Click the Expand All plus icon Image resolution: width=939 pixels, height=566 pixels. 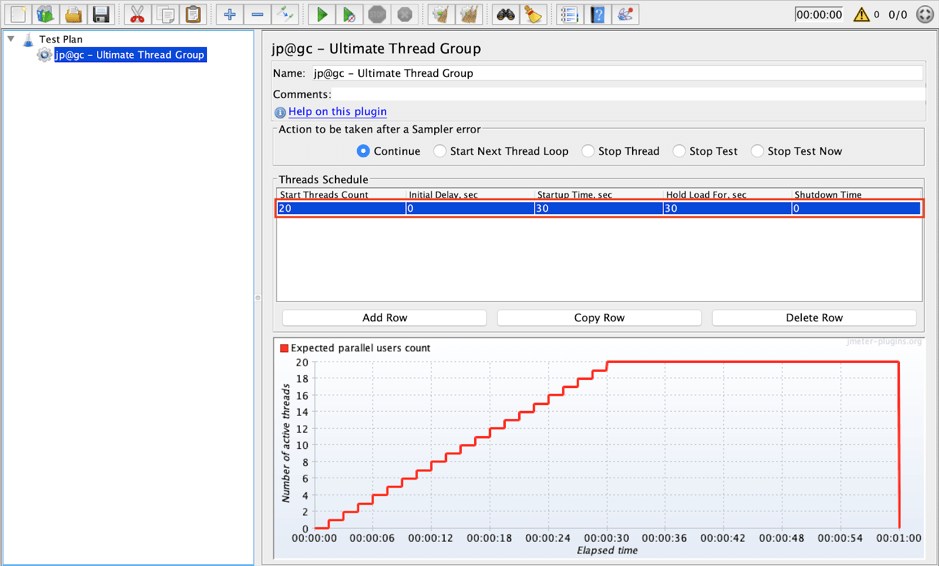[230, 14]
